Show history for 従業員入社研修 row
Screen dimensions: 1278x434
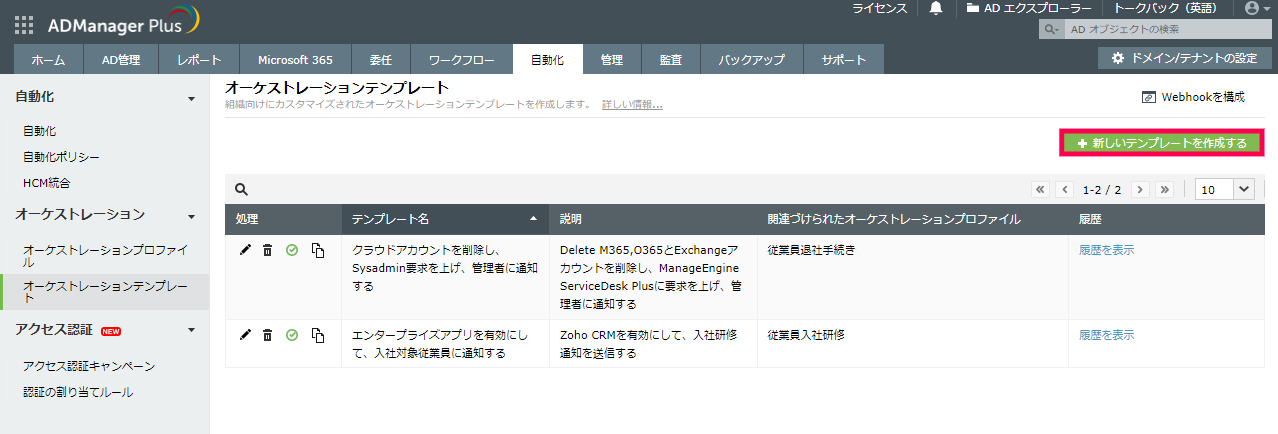(x=1106, y=335)
